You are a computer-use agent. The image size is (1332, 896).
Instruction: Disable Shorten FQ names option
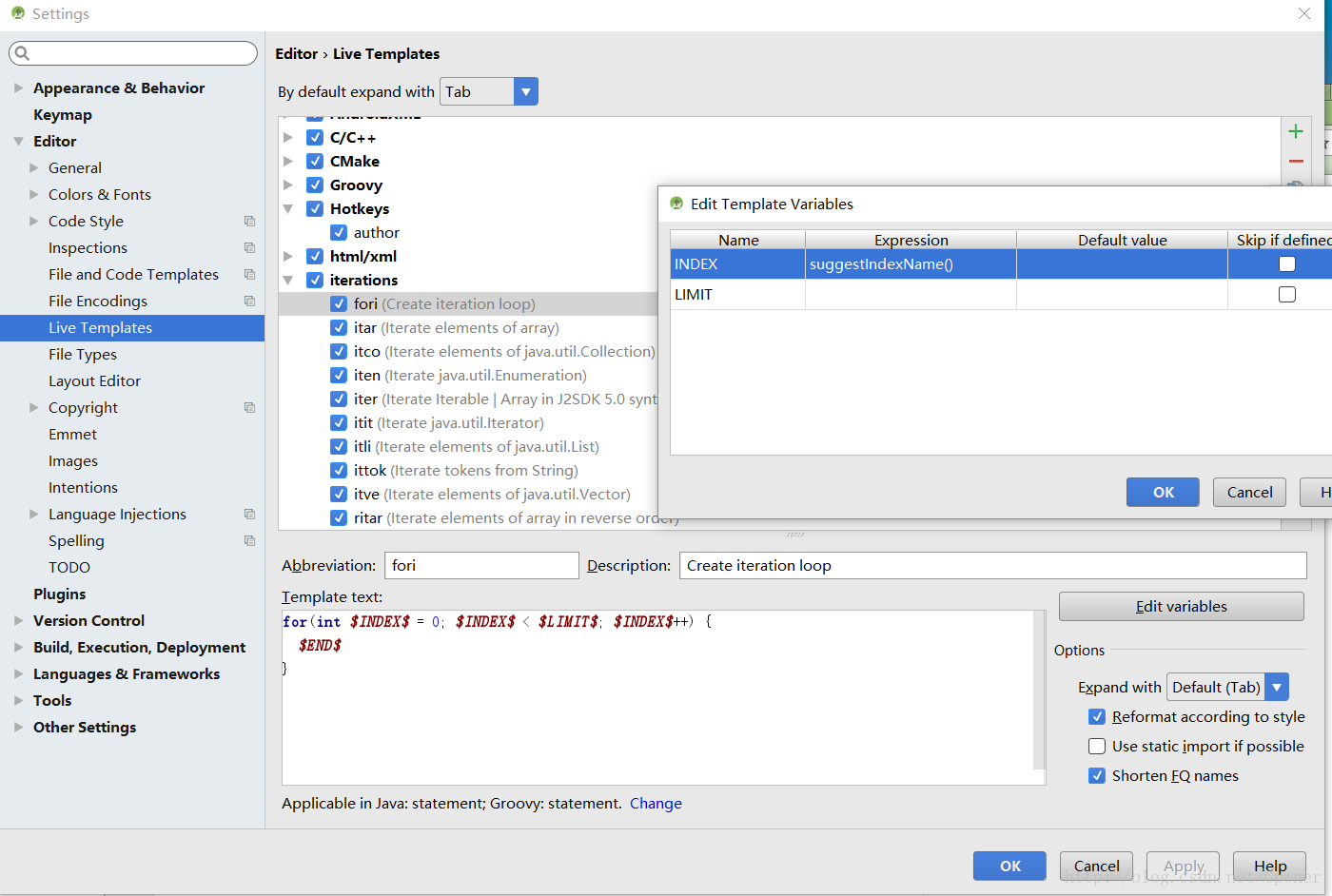coord(1097,775)
